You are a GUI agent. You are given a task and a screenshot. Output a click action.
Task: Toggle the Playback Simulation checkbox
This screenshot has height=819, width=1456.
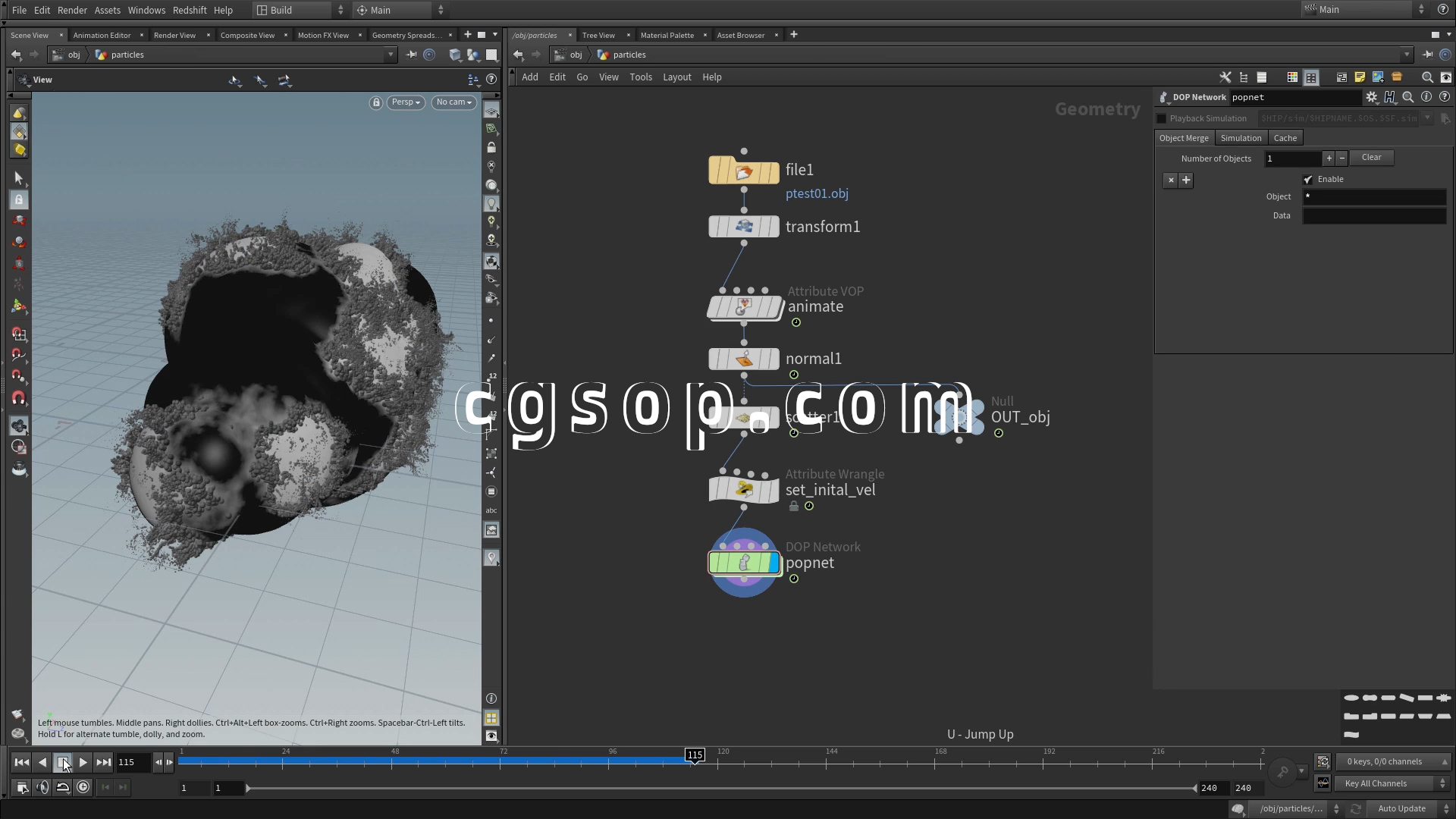click(1161, 118)
